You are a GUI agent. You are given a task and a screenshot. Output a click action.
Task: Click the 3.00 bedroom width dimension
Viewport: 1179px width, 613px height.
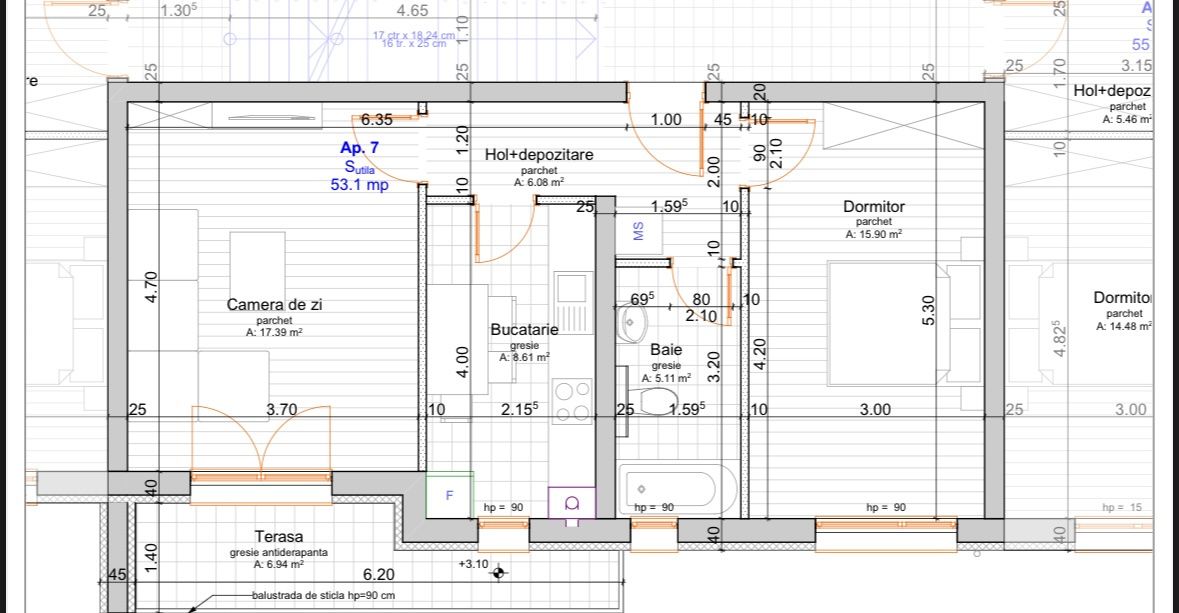pyautogui.click(x=875, y=410)
